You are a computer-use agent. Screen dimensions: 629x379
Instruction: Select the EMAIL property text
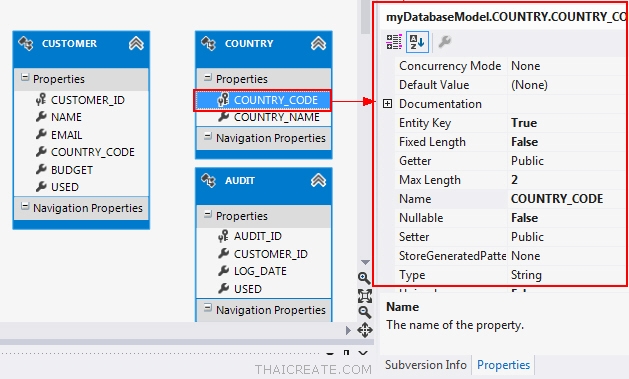tap(67, 135)
